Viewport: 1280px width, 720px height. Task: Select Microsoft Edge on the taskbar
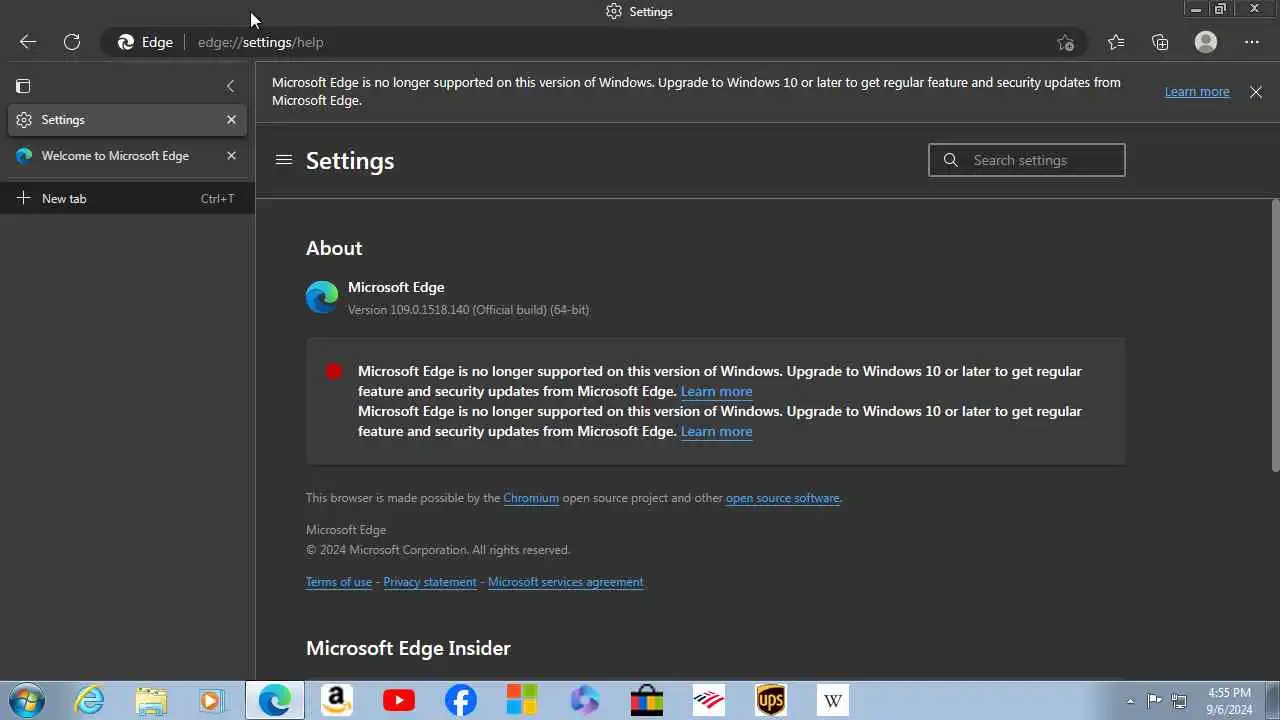pos(275,700)
